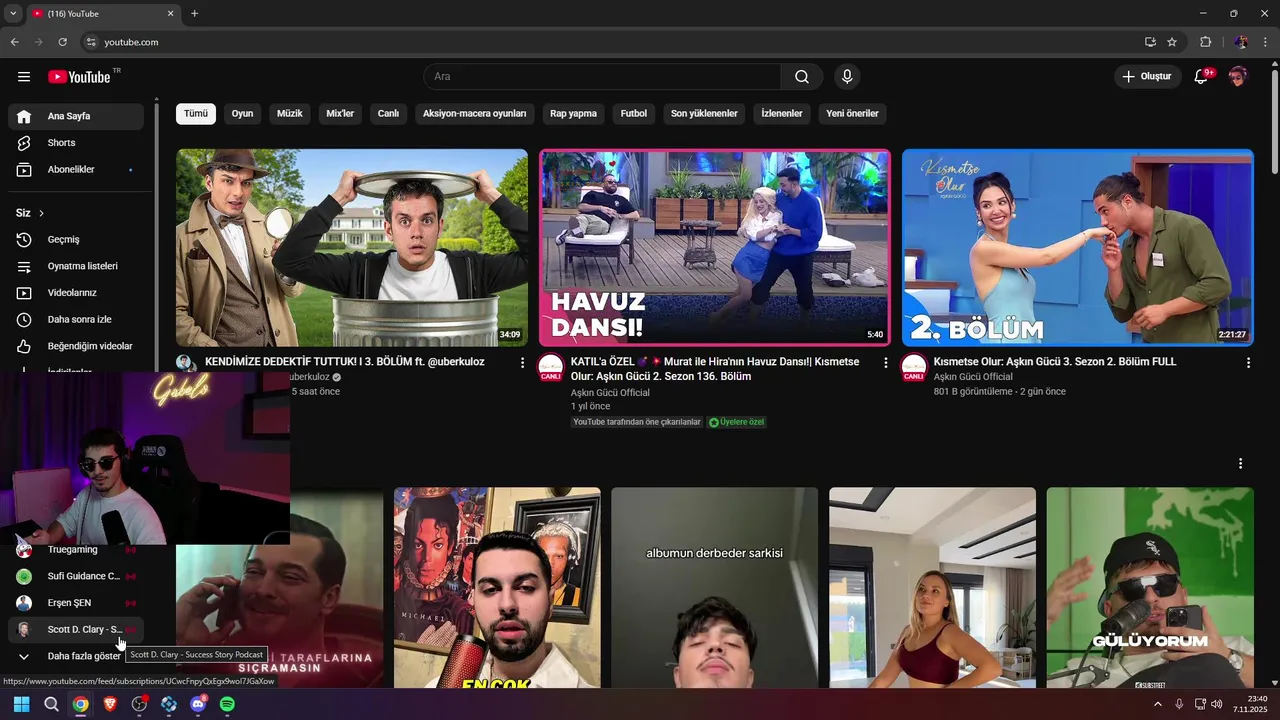Select the Mix'ler filter chip
Image resolution: width=1280 pixels, height=720 pixels.
(340, 114)
